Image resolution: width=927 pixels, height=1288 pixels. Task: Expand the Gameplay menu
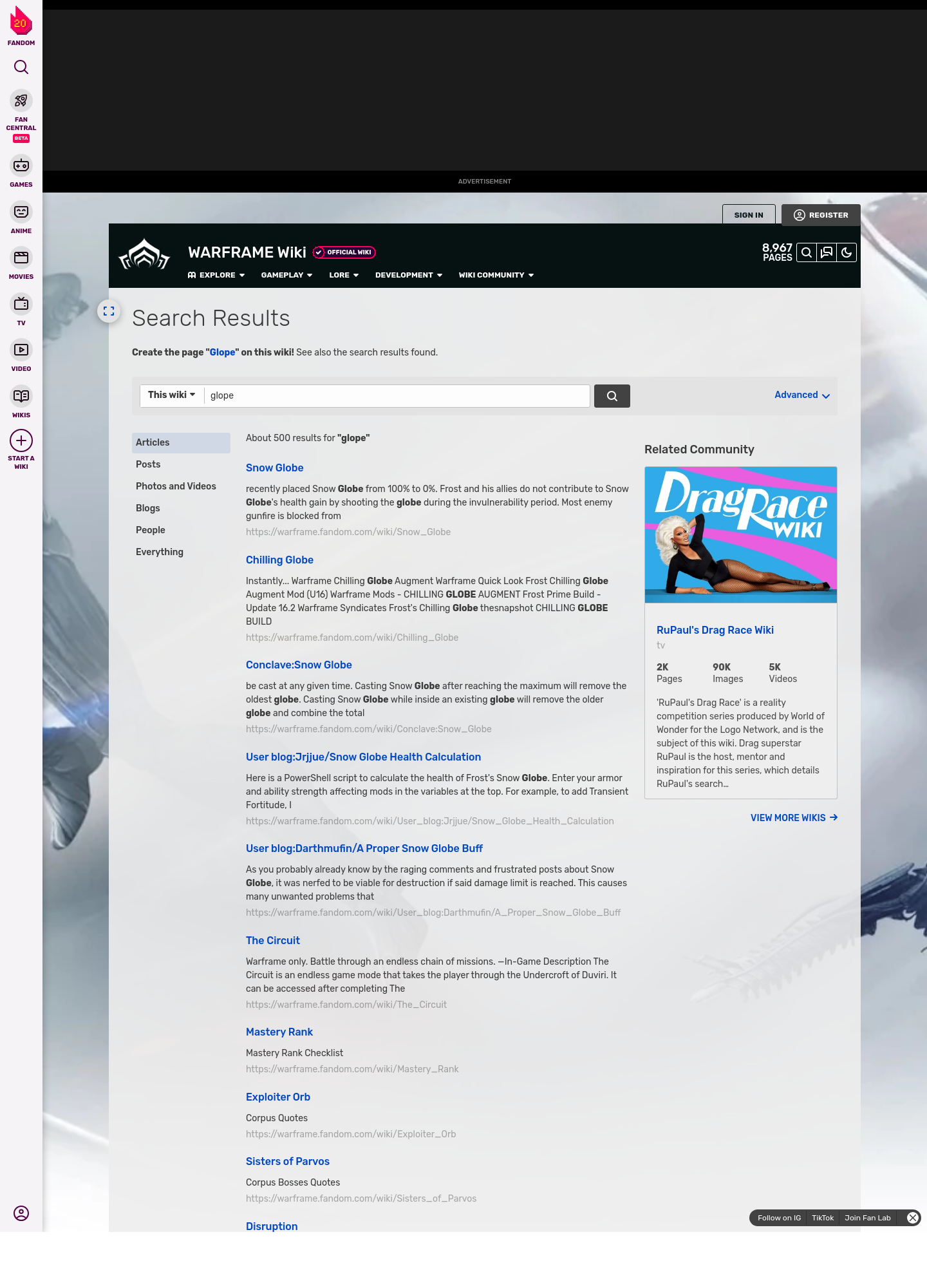point(286,275)
